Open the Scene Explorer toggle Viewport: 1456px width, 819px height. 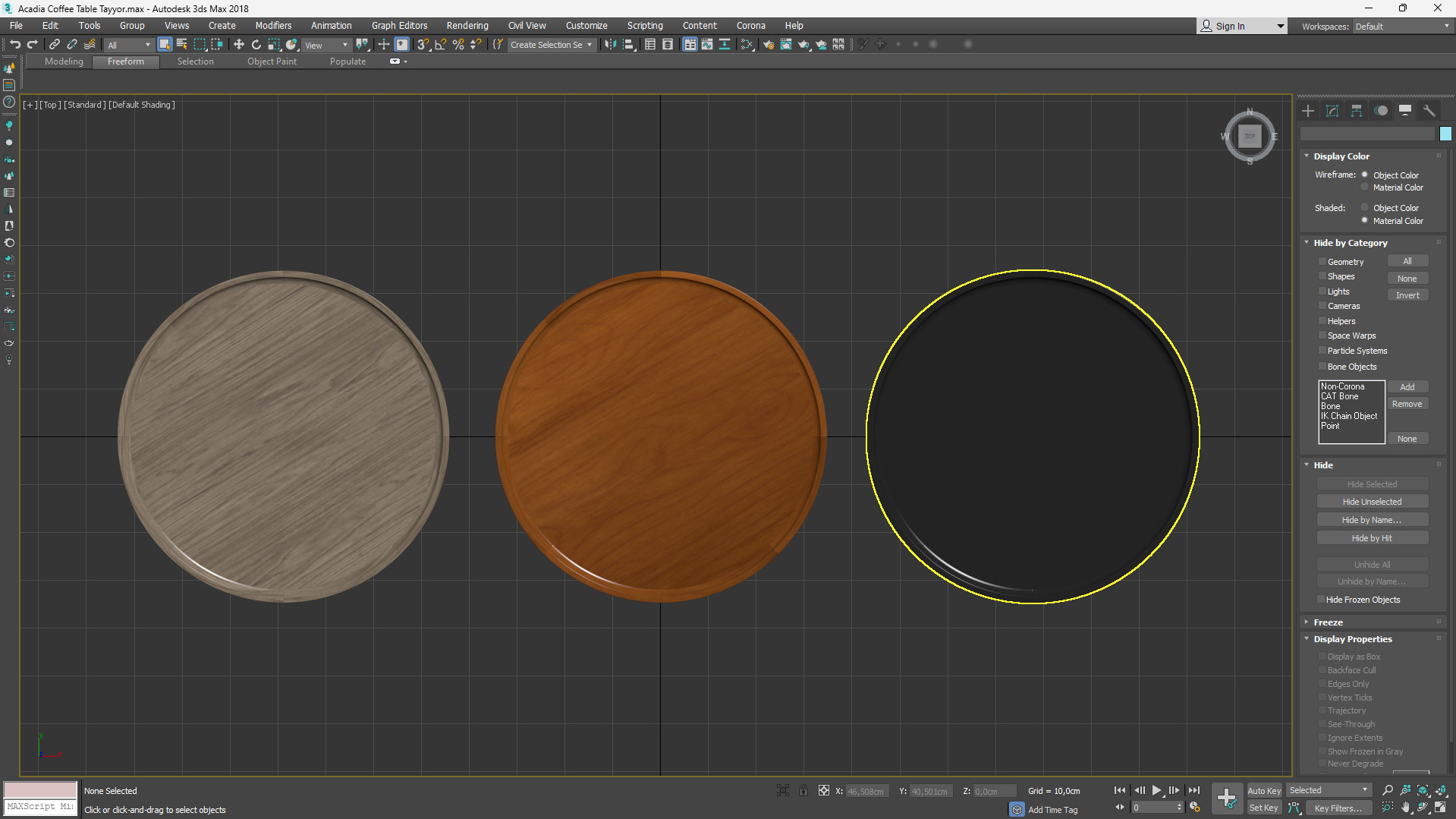pyautogui.click(x=650, y=45)
